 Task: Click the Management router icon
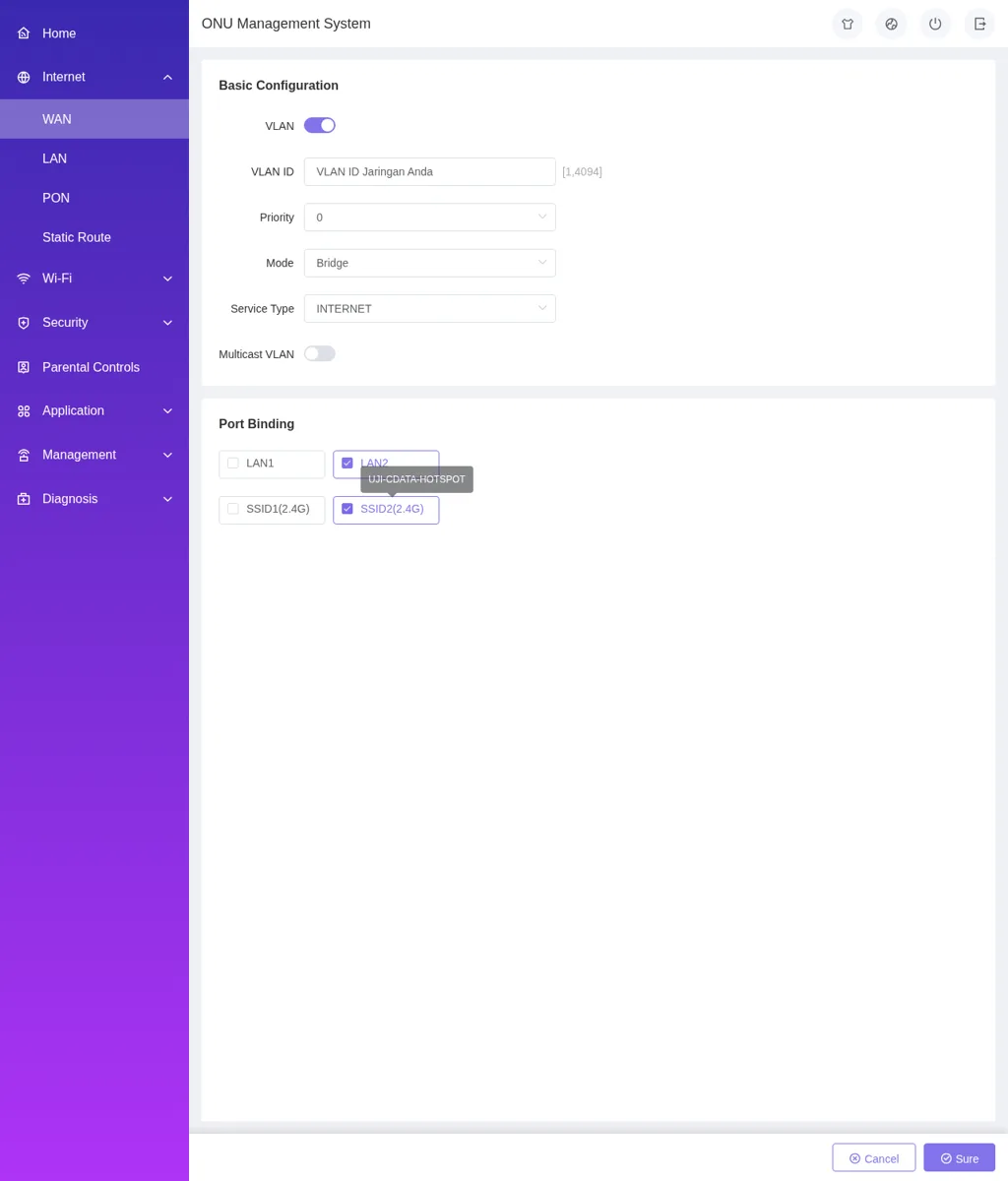tap(24, 455)
